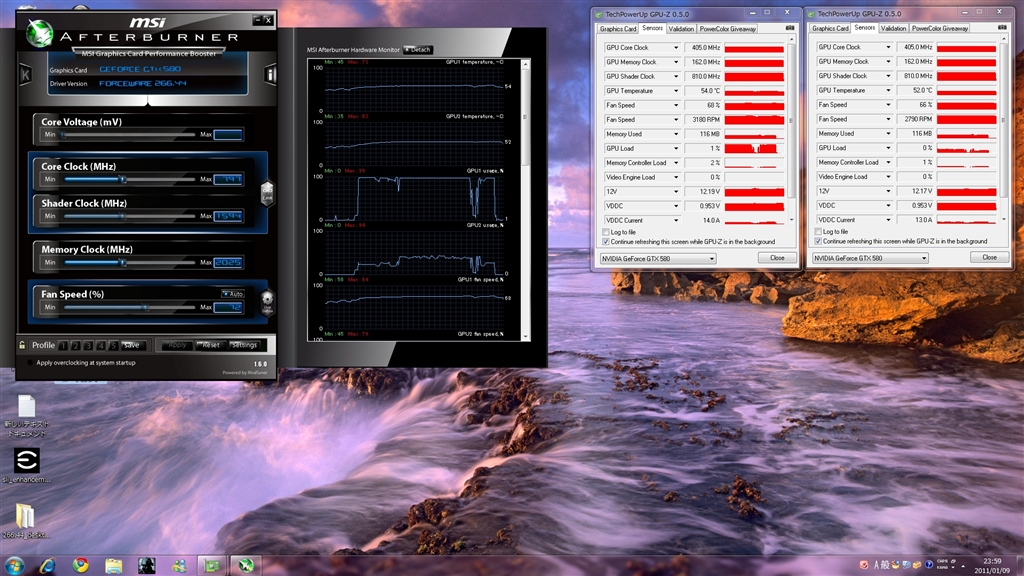Click the MSI Afterburner taskbar button
The image size is (1024, 576).
246,566
